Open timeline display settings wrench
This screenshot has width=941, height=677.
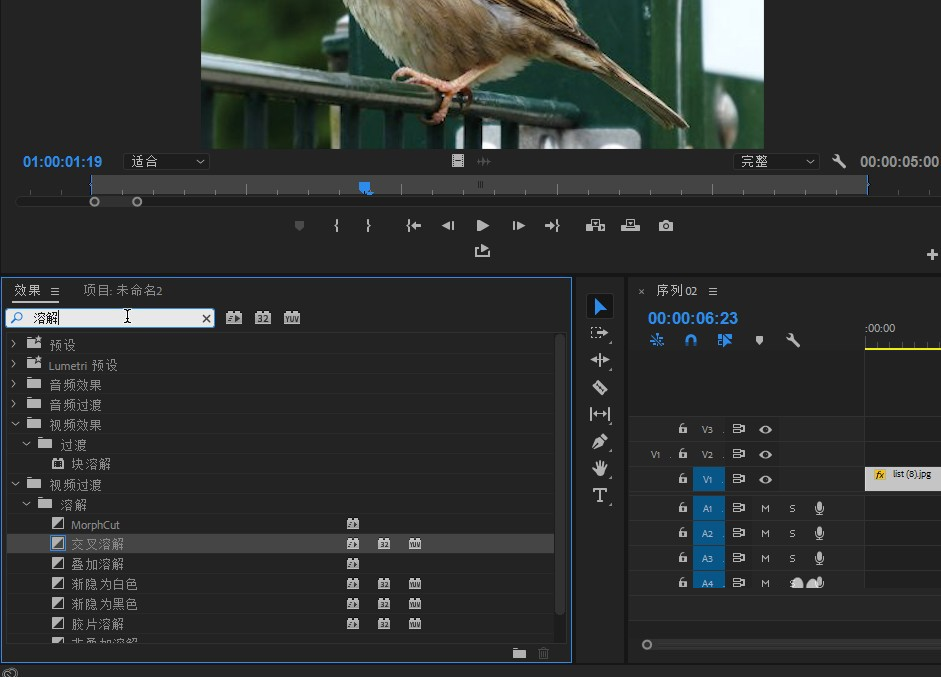(x=793, y=341)
